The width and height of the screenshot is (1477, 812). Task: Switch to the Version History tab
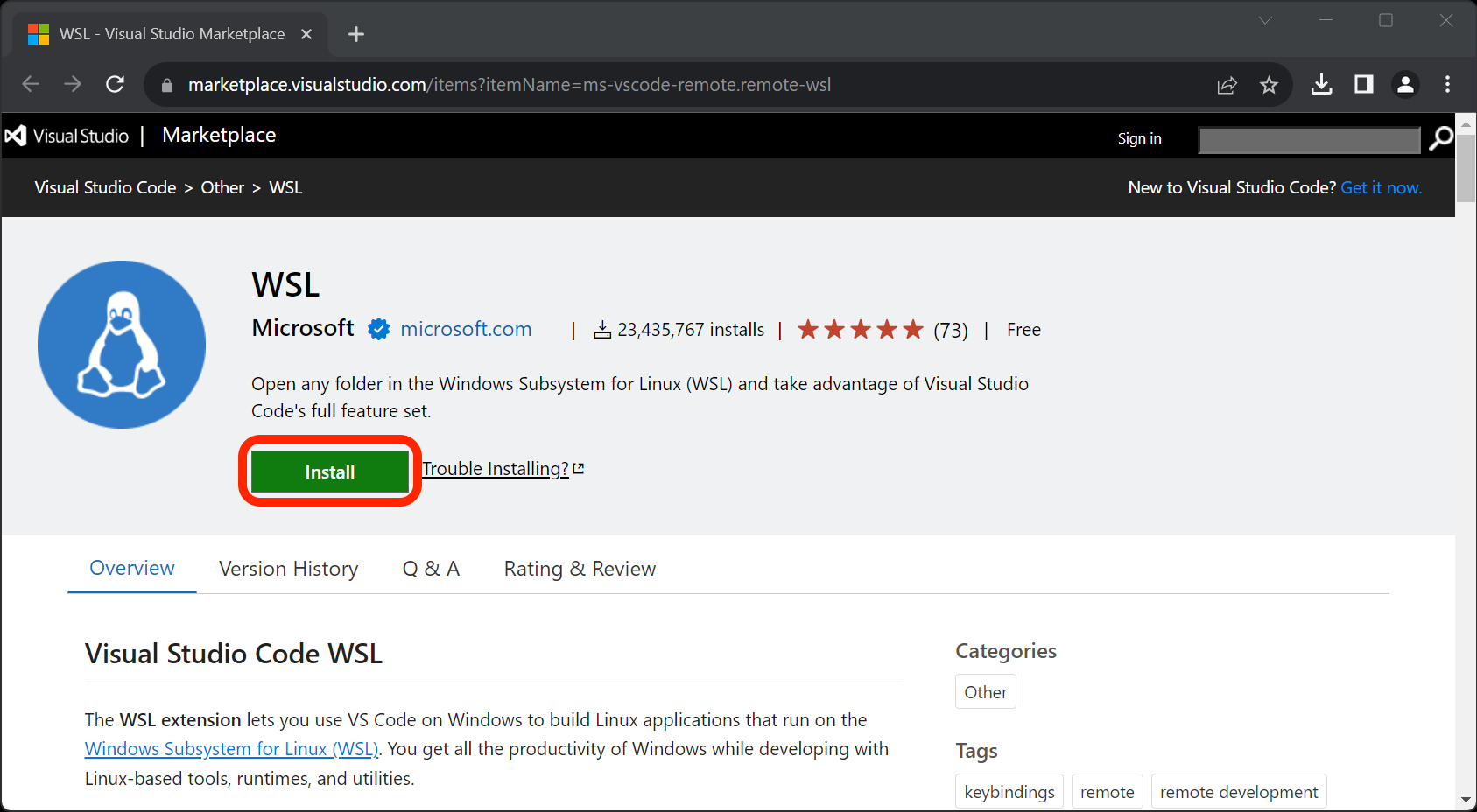pyautogui.click(x=288, y=568)
